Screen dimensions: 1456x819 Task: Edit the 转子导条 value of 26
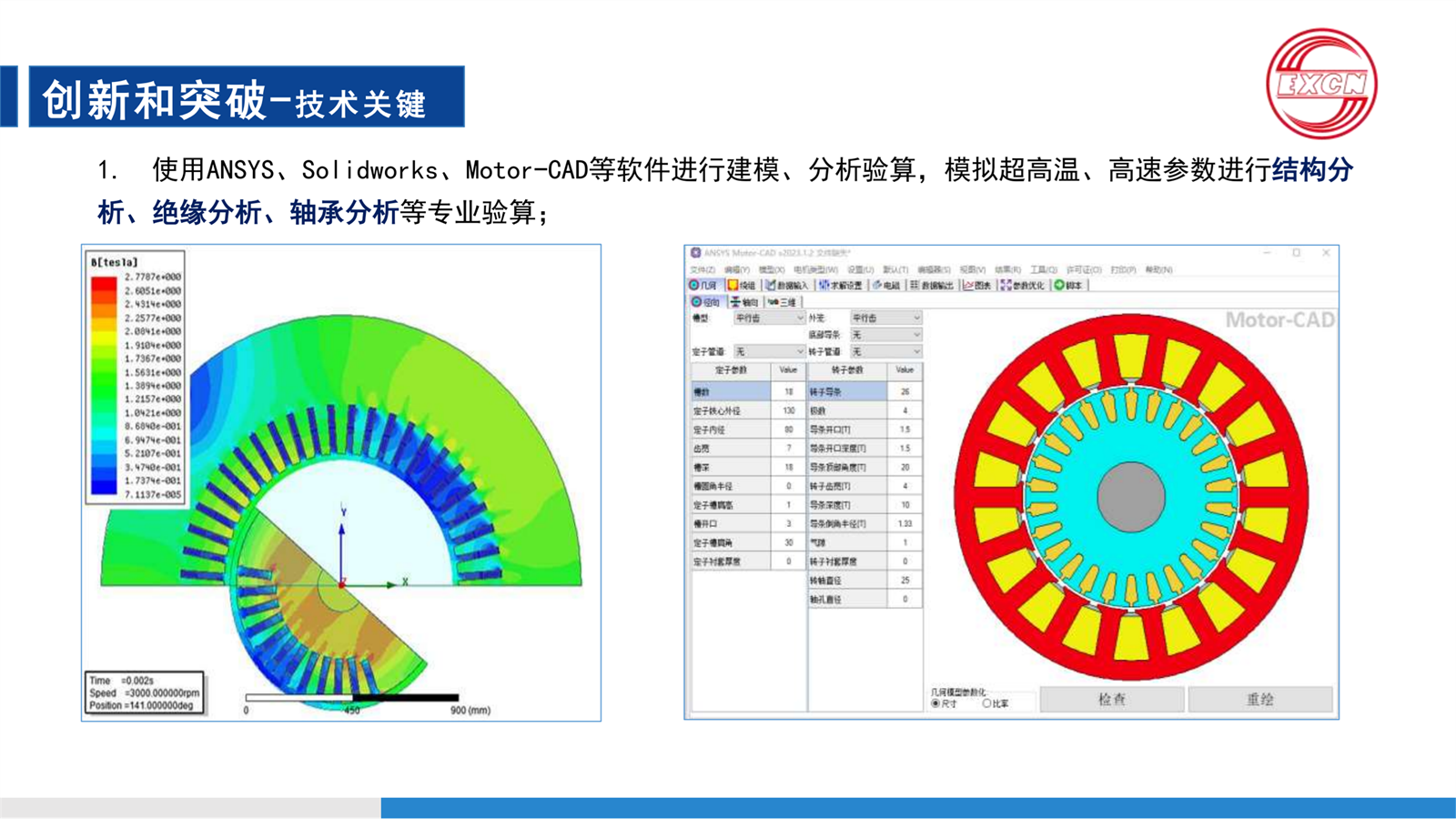tap(907, 389)
